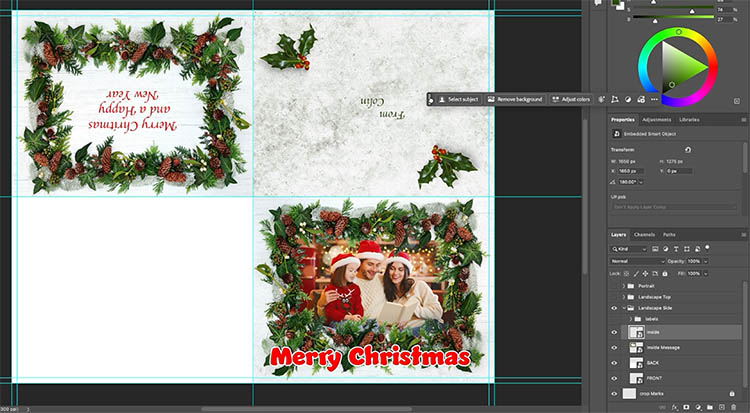750x413 pixels.
Task: Click the reset transform icon in Properties
Action: 688,149
